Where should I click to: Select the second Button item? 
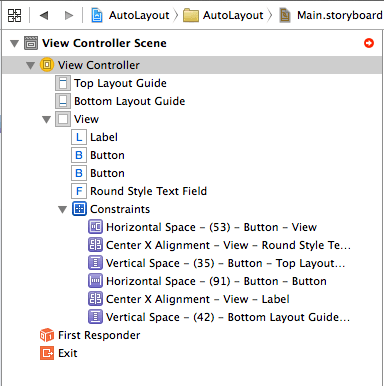[107, 173]
